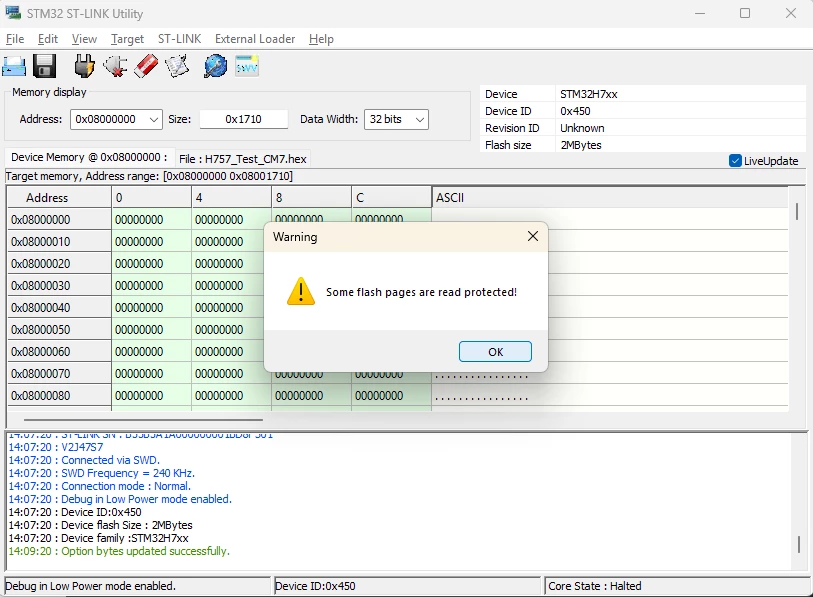The height and width of the screenshot is (597, 813).
Task: Click column 8 cell in row 0x08000080
Action: (311, 396)
